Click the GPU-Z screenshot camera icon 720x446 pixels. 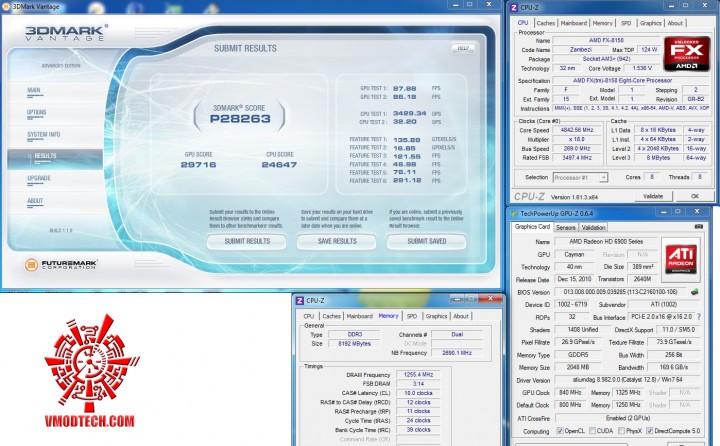(698, 226)
